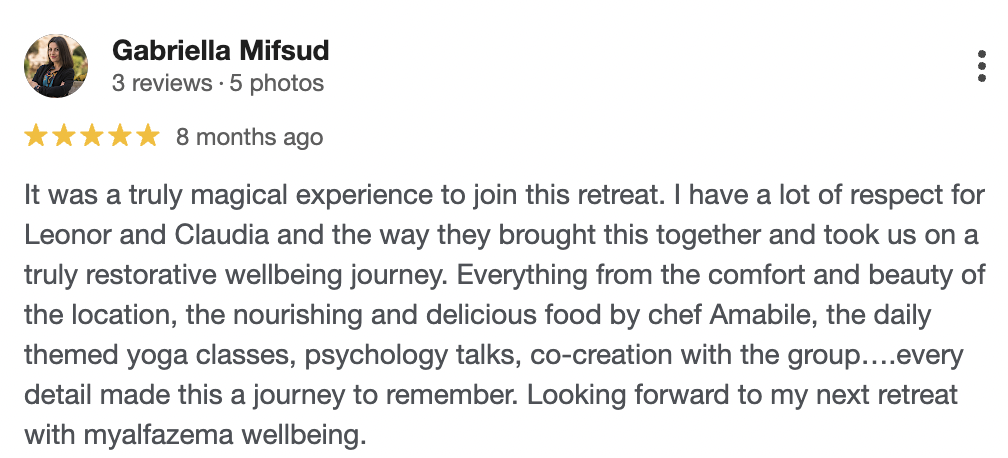
Task: Click the fifth gold rating star
Action: [148, 136]
